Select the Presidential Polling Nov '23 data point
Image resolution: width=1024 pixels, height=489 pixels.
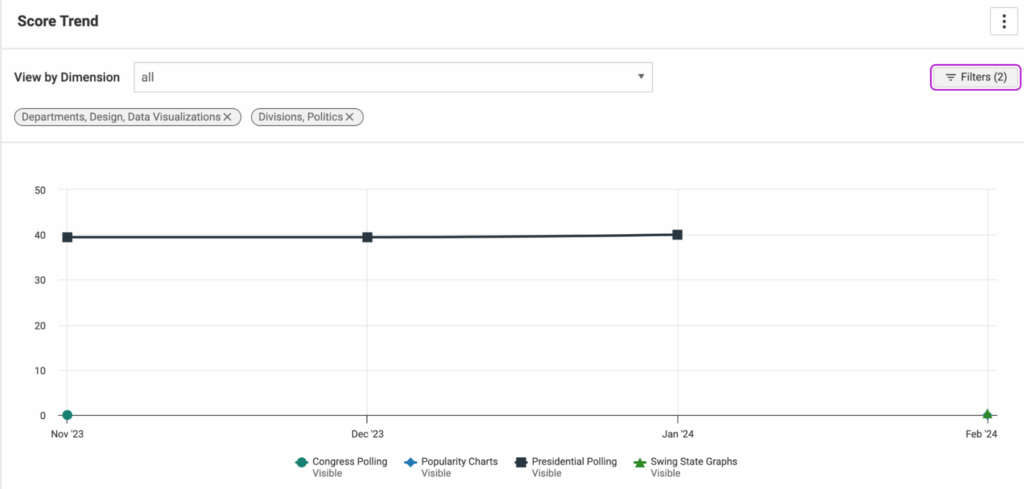(x=67, y=237)
